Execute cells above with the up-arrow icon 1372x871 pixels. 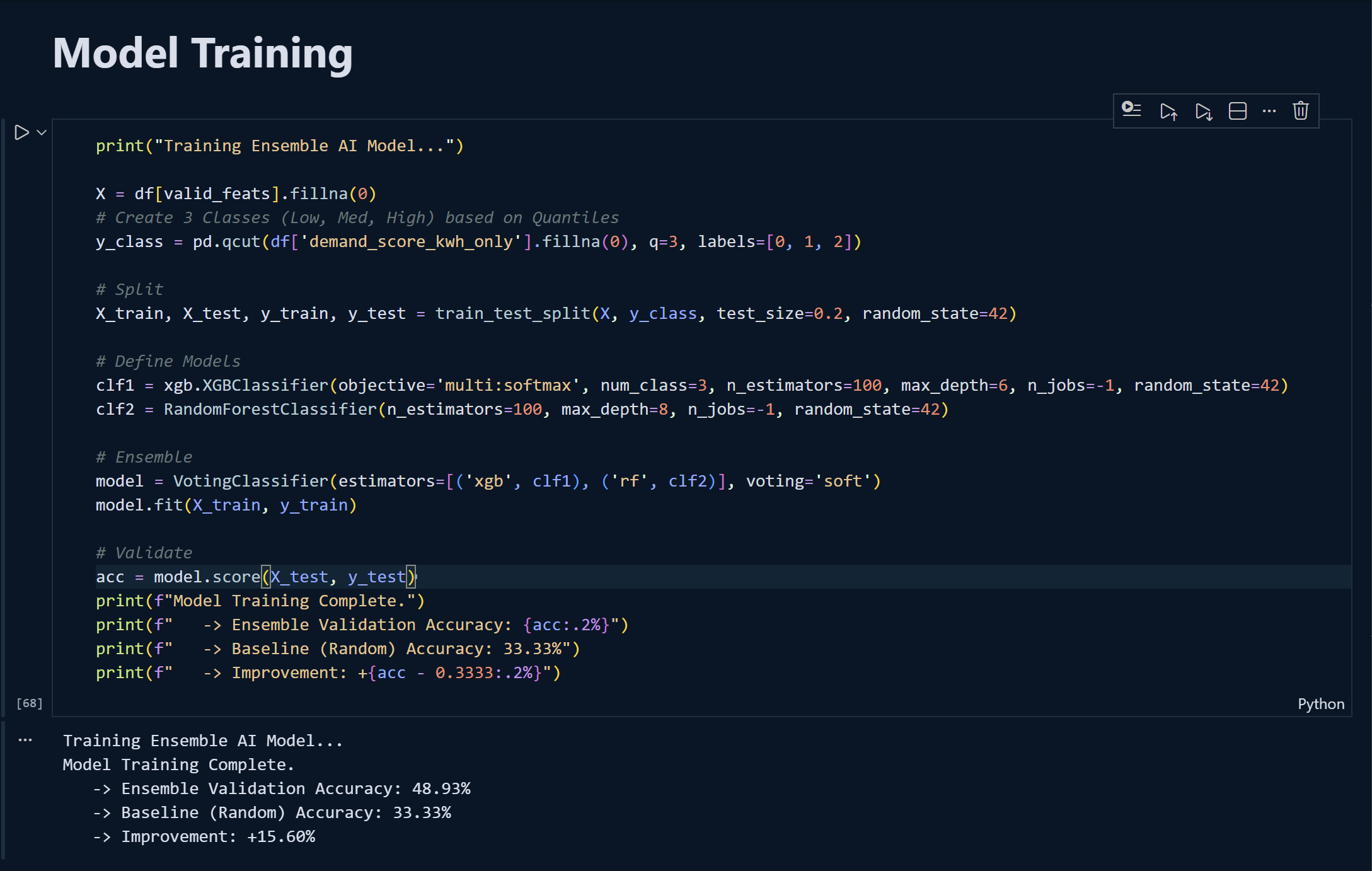(x=1168, y=112)
